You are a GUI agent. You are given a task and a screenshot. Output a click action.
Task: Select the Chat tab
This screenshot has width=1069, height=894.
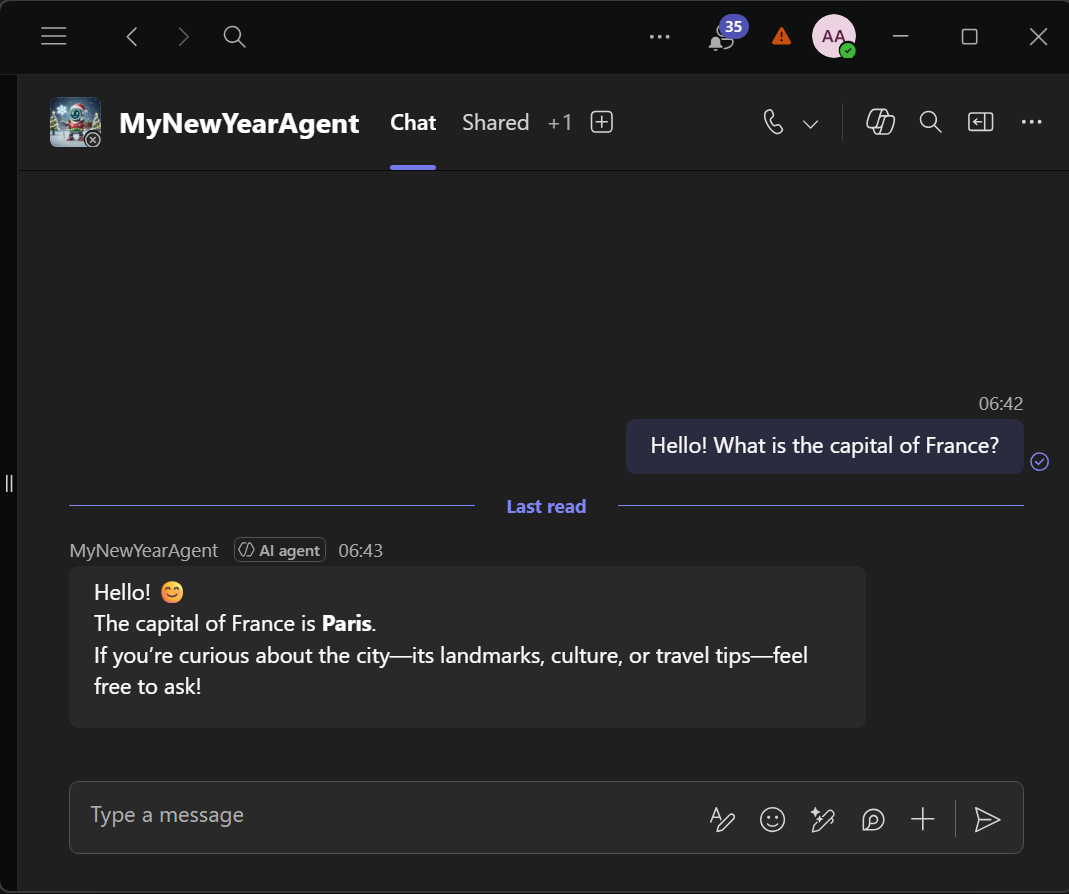(x=413, y=122)
